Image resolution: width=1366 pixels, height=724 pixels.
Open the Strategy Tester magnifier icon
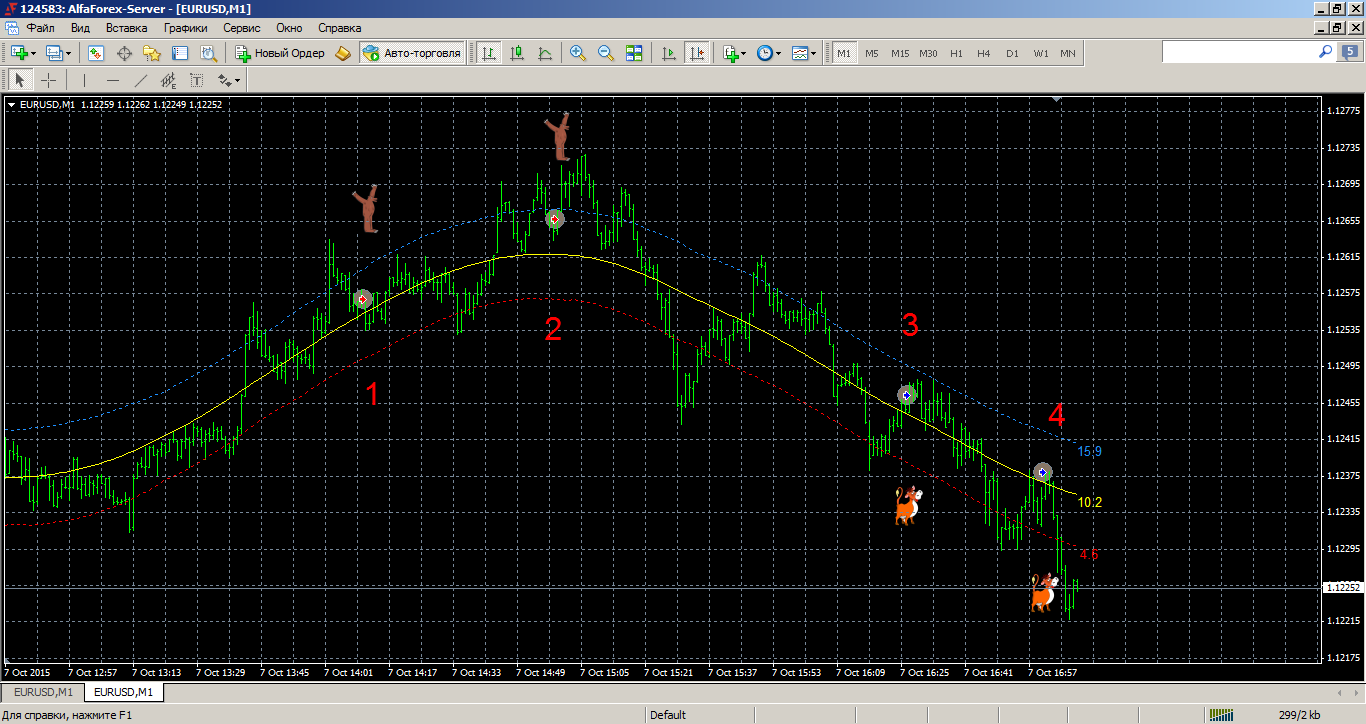(208, 53)
